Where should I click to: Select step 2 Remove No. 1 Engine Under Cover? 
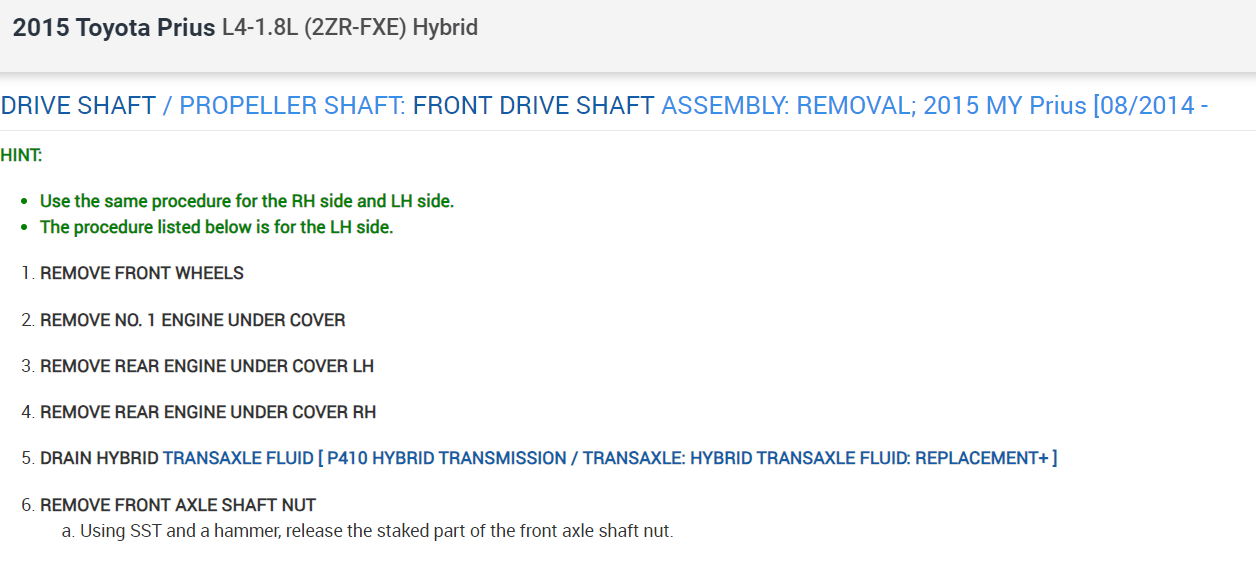[192, 320]
